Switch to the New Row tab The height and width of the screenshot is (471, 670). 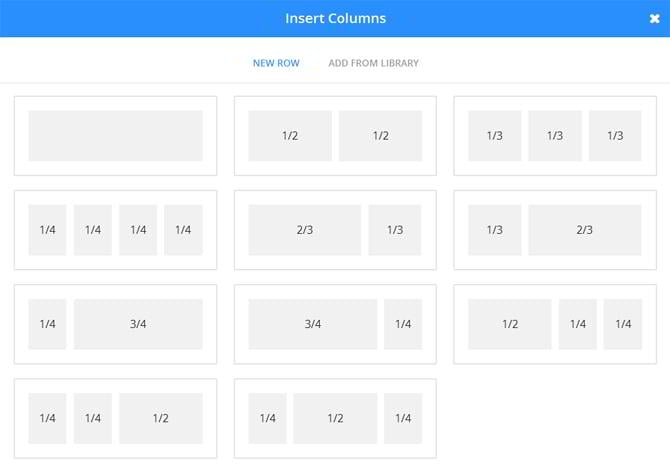276,63
